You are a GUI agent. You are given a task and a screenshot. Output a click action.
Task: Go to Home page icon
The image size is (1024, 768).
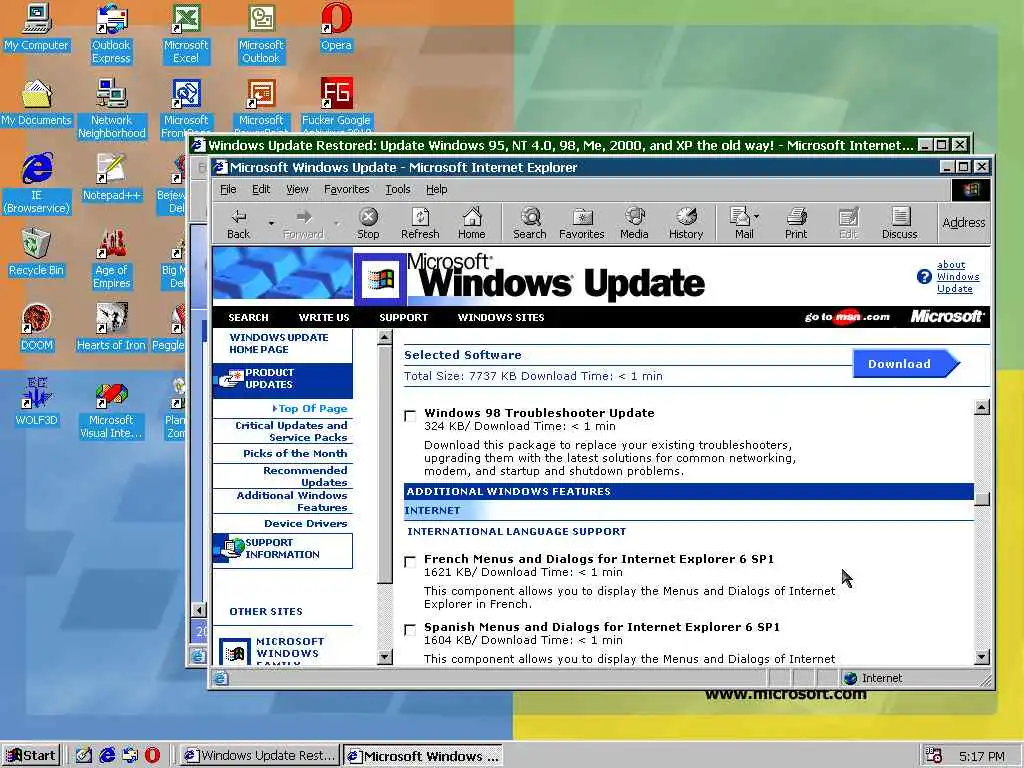(x=472, y=223)
